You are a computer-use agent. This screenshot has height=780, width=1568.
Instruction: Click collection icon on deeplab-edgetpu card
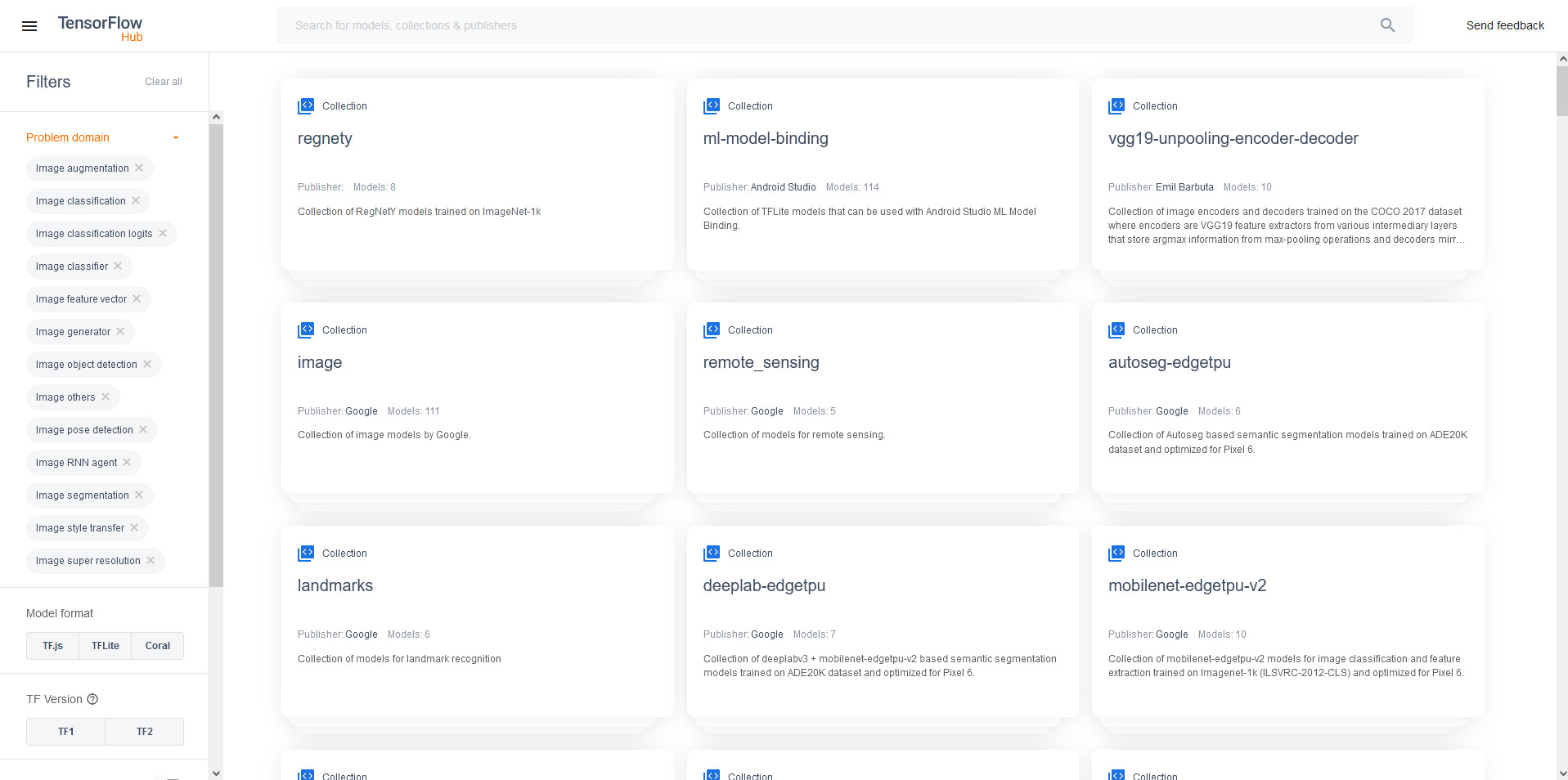tap(712, 554)
